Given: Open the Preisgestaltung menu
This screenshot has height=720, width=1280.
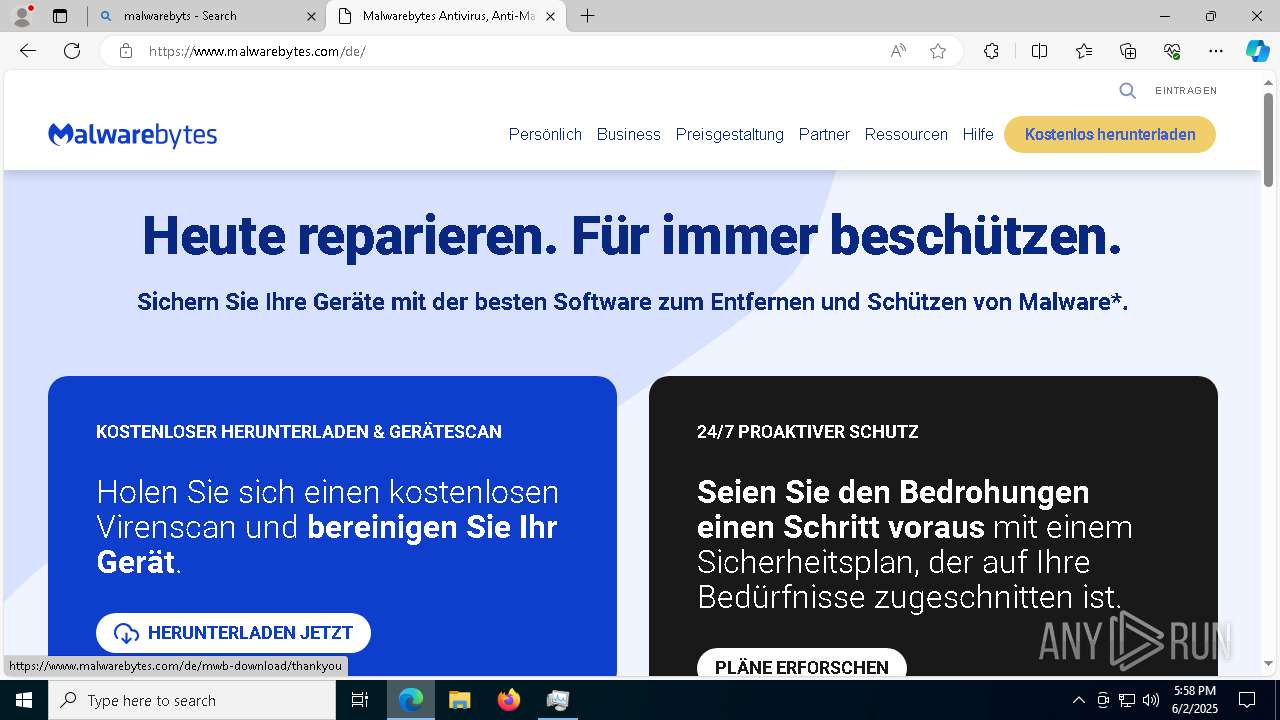Looking at the screenshot, I should coord(729,134).
